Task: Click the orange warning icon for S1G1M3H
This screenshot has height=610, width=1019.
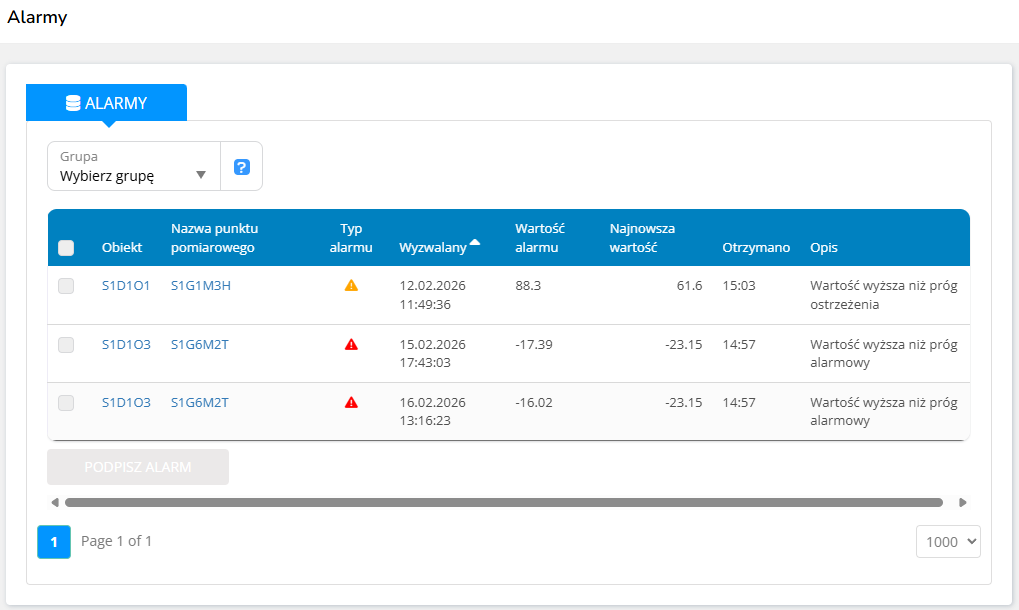Action: pos(351,285)
